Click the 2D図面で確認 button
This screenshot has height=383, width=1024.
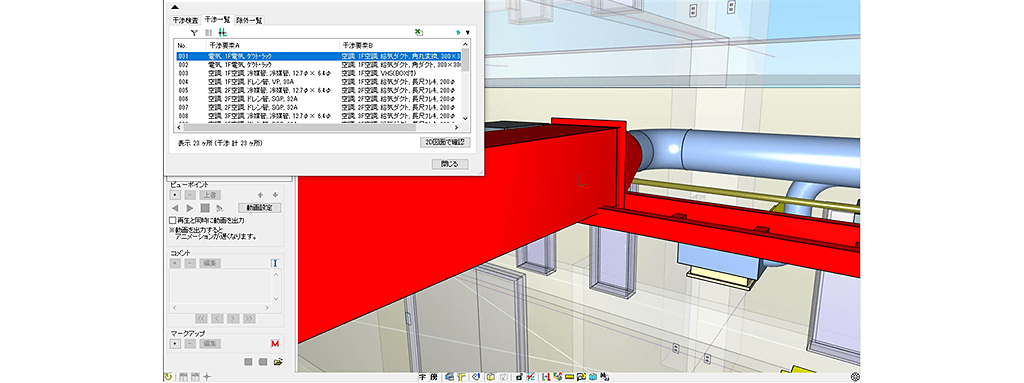click(x=445, y=141)
